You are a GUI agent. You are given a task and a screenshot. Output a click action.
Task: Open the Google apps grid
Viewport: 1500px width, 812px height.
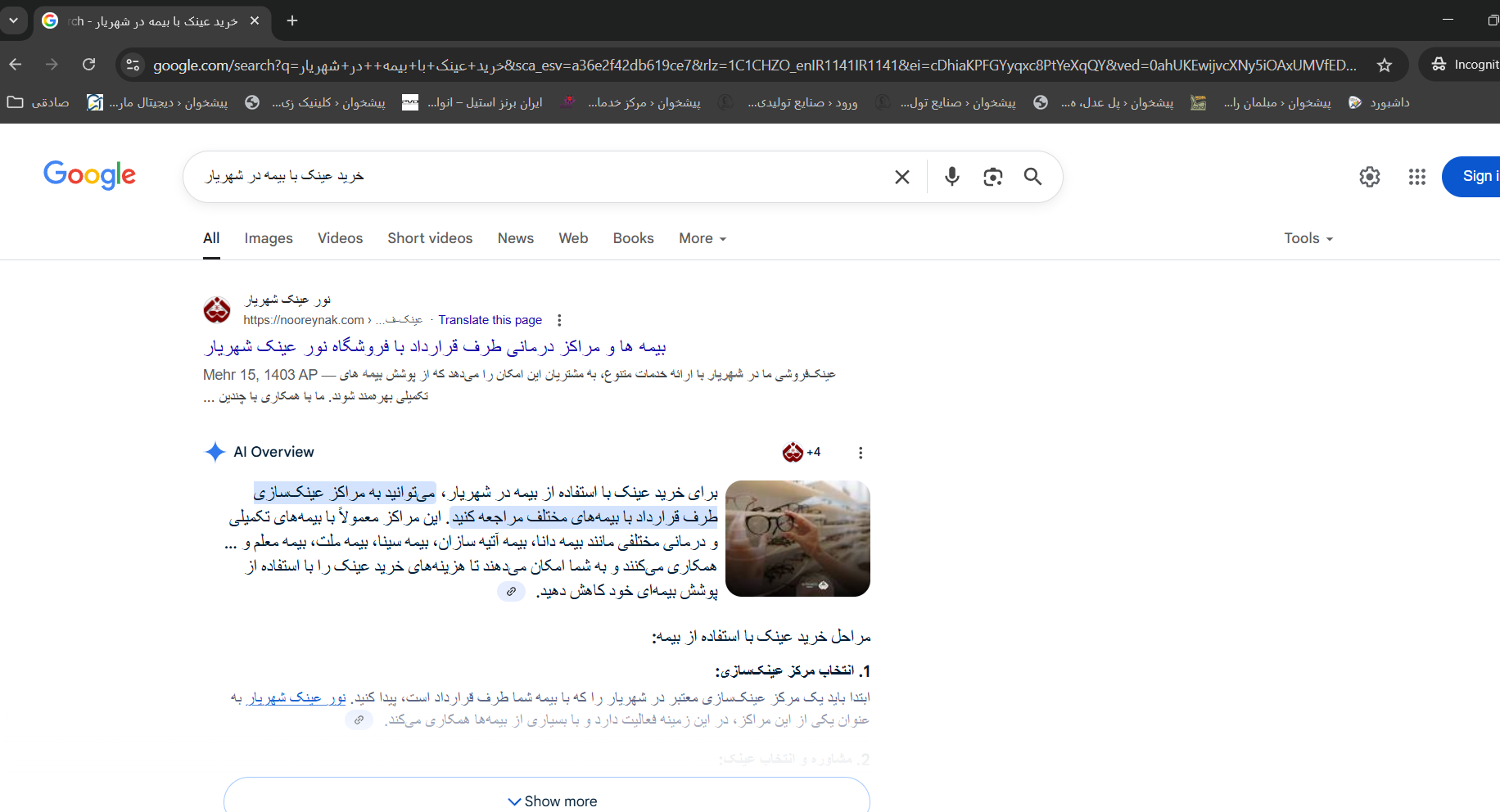pos(1417,177)
